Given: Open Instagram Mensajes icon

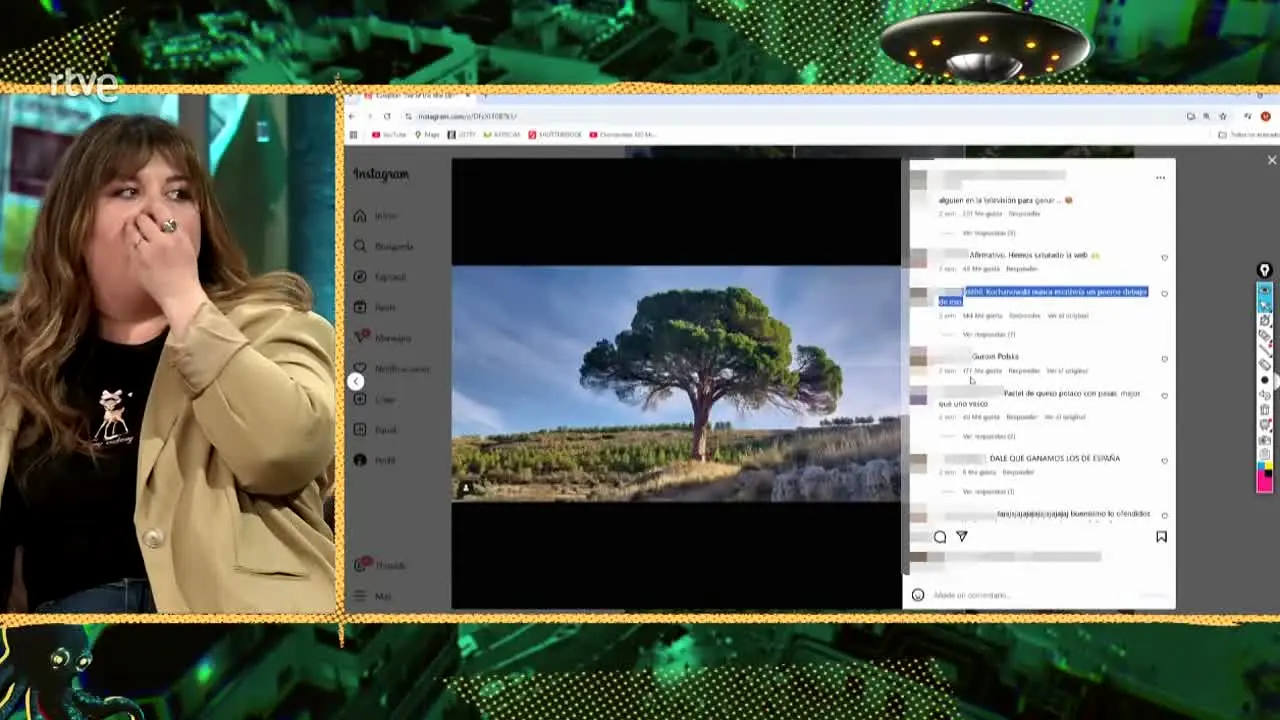Looking at the screenshot, I should coord(360,338).
